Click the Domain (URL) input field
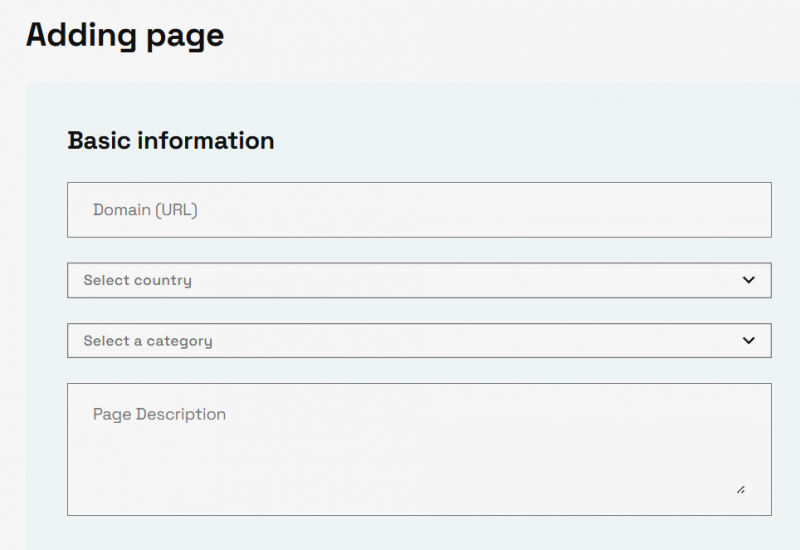Viewport: 800px width, 550px height. point(419,210)
